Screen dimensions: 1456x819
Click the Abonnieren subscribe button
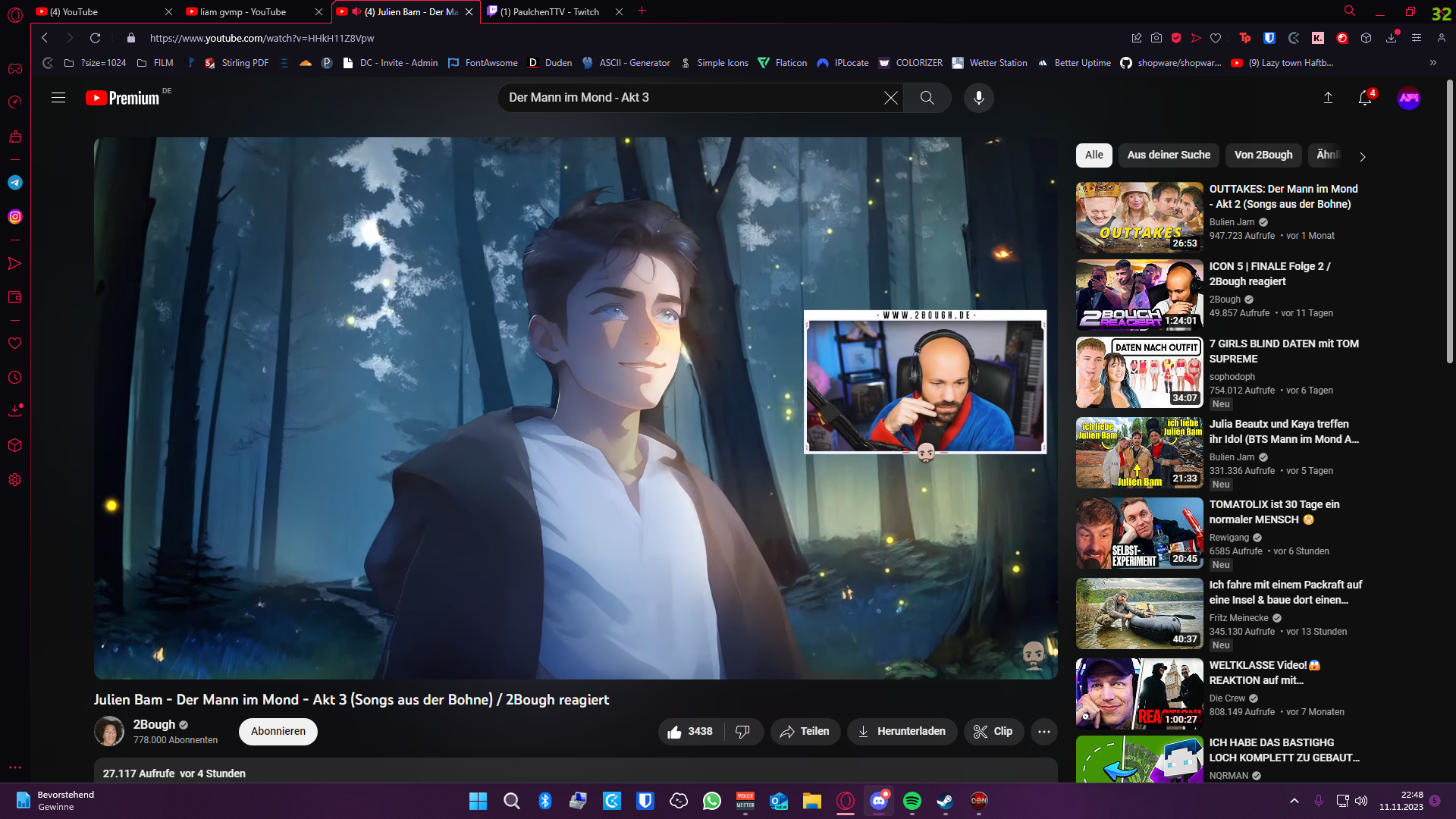click(278, 732)
